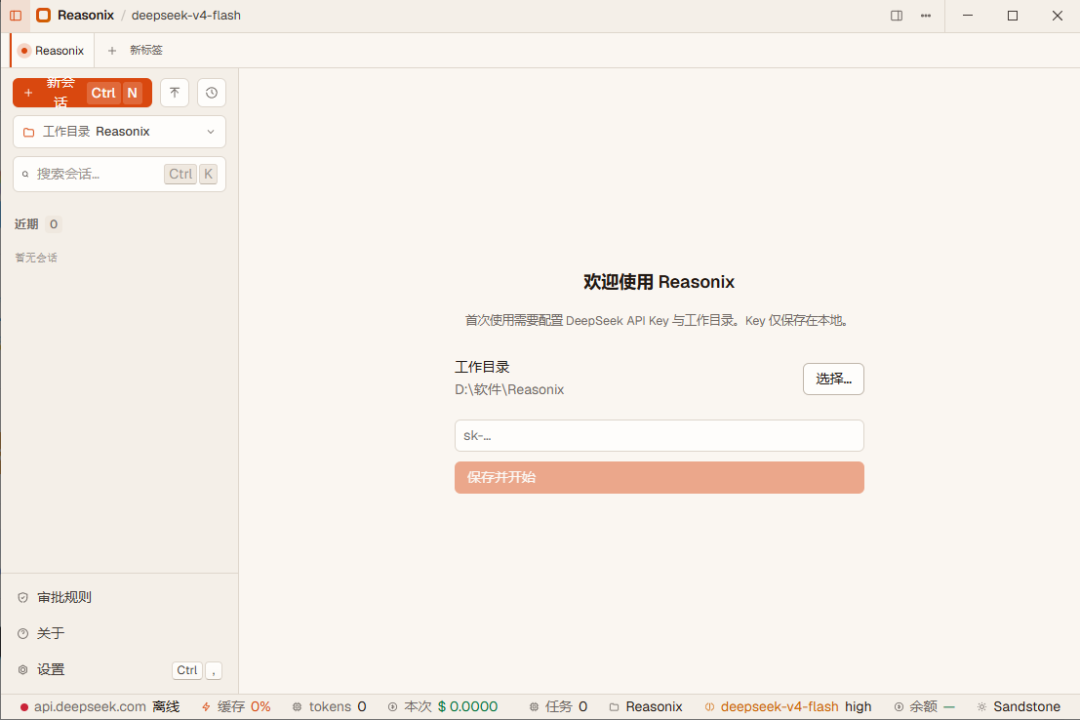Screen dimensions: 1080x720
Task: Minimize the Reasonix window
Action: [x=968, y=15]
